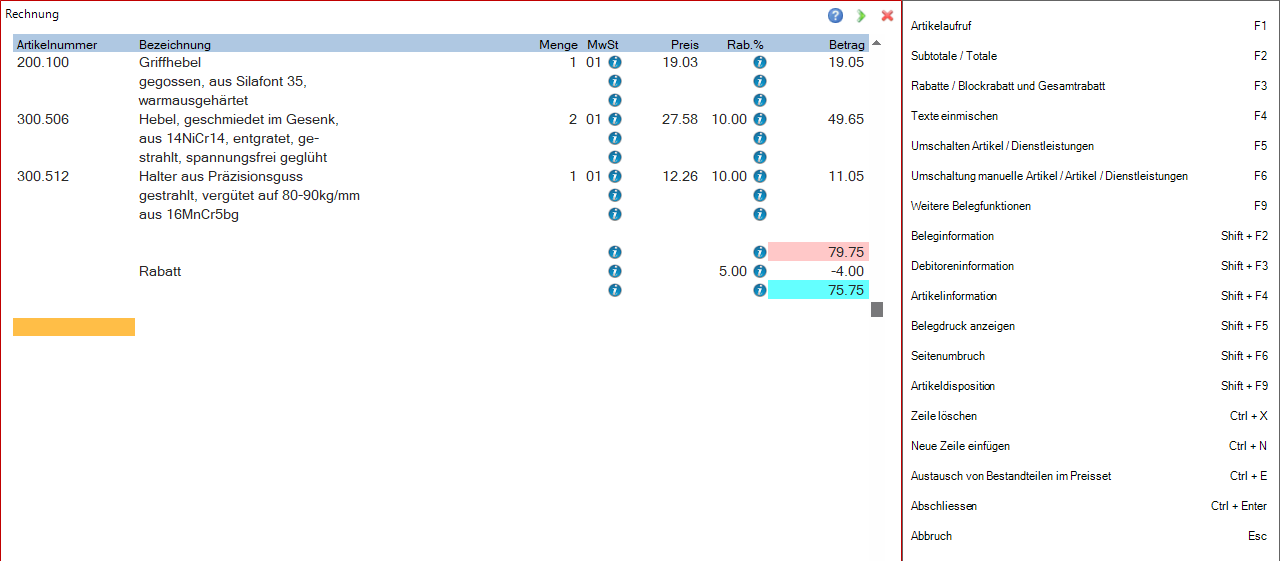The image size is (1280, 561).
Task: Choose Neue Zeile einfügen command
Action: click(x=1089, y=446)
